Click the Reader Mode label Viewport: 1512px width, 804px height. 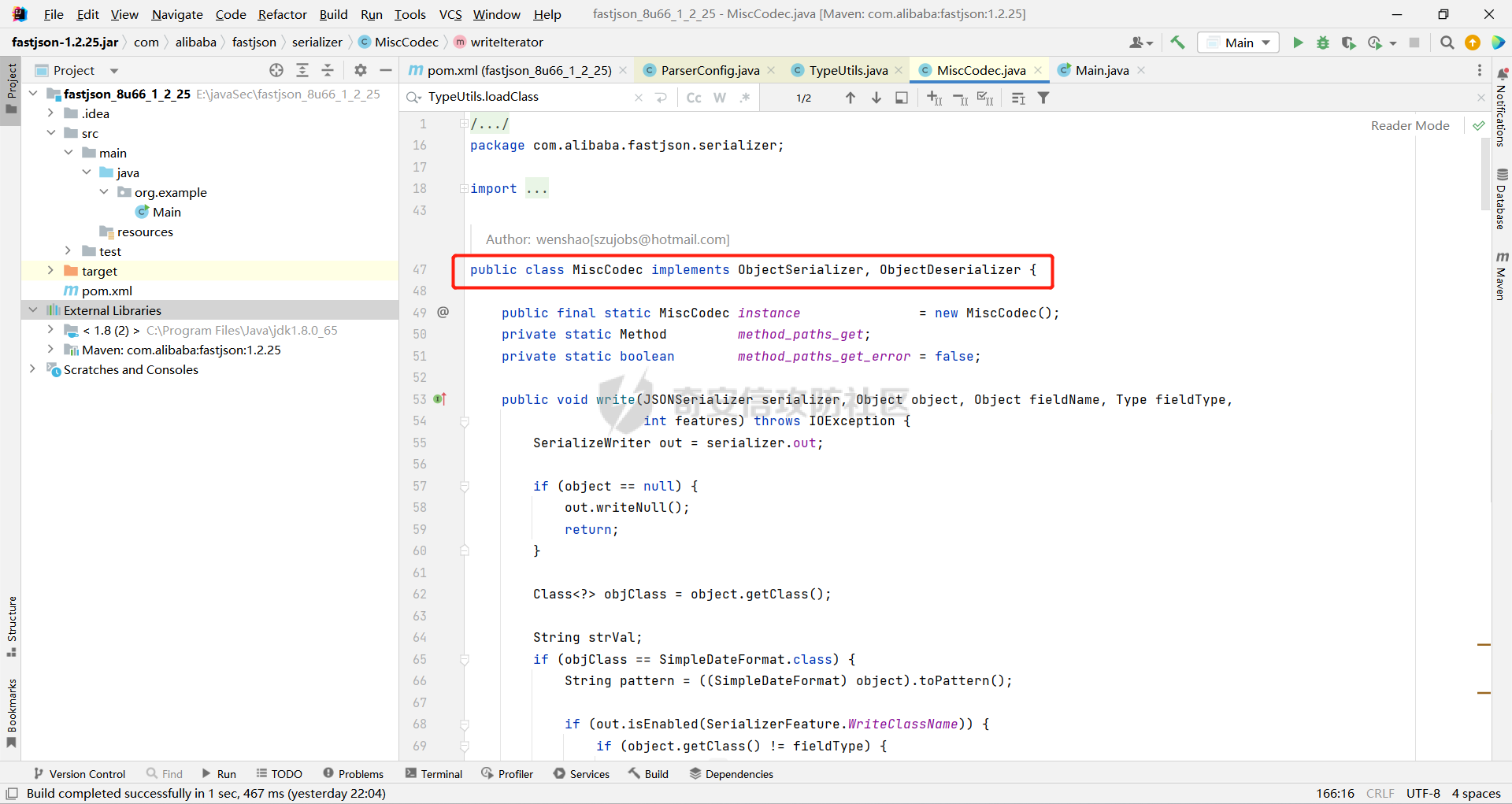coord(1410,125)
